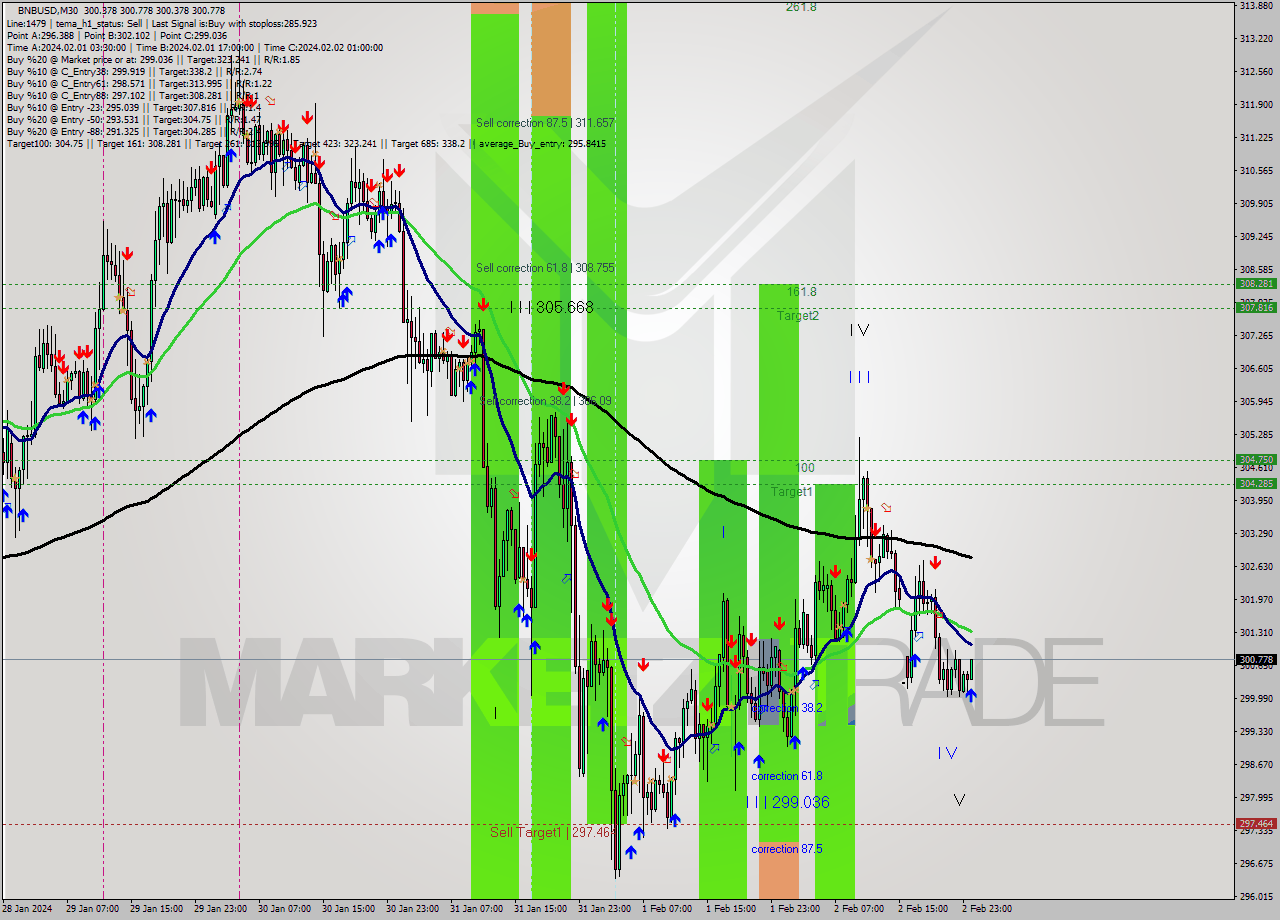Click the 312.560 price axis value
This screenshot has width=1280, height=920.
(1256, 72)
